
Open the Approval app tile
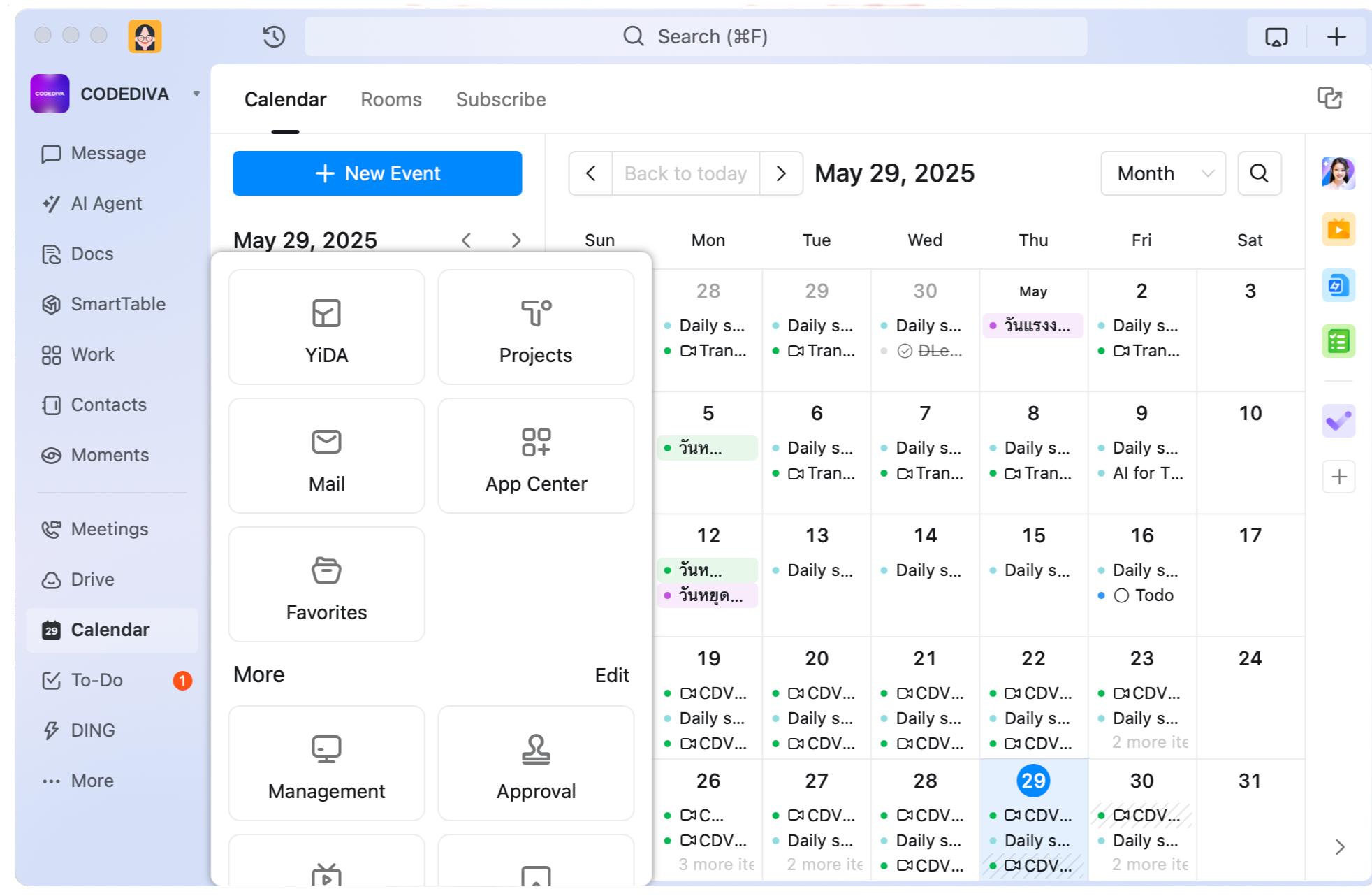tap(536, 763)
